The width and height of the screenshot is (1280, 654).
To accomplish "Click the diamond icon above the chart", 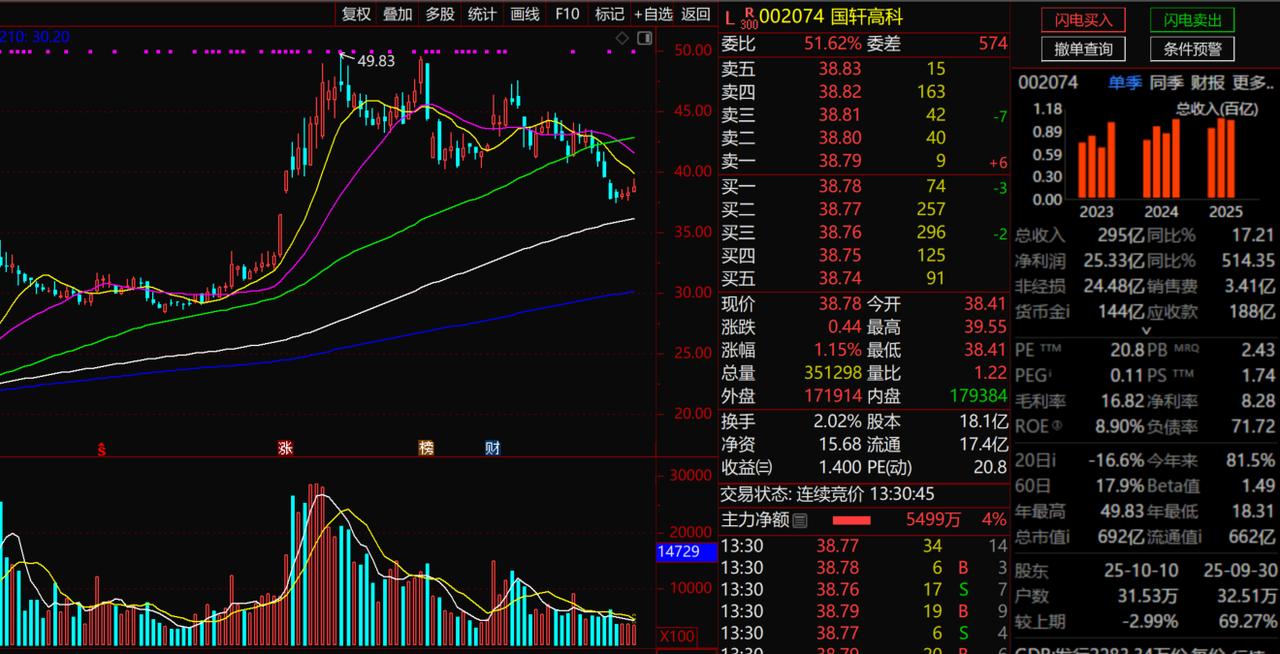I will pyautogui.click(x=622, y=38).
